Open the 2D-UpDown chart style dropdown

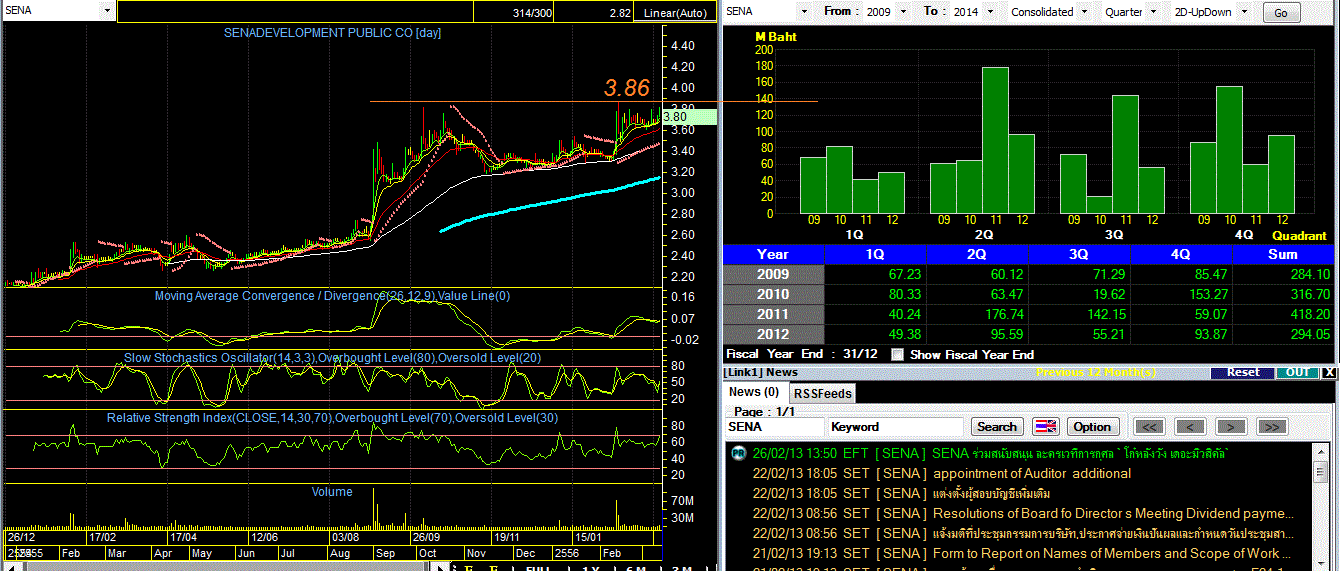pyautogui.click(x=1246, y=11)
